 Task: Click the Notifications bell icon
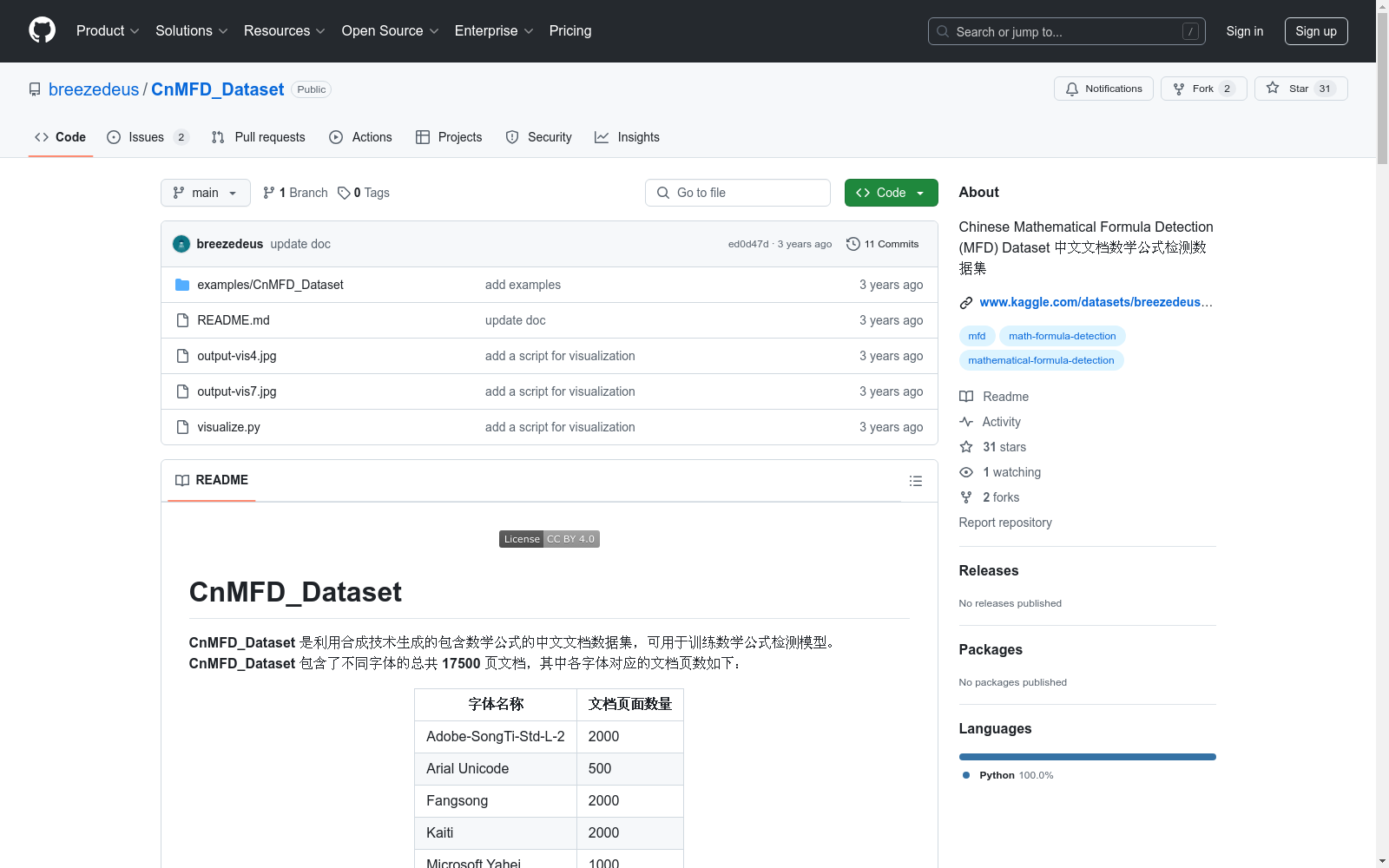(1072, 89)
